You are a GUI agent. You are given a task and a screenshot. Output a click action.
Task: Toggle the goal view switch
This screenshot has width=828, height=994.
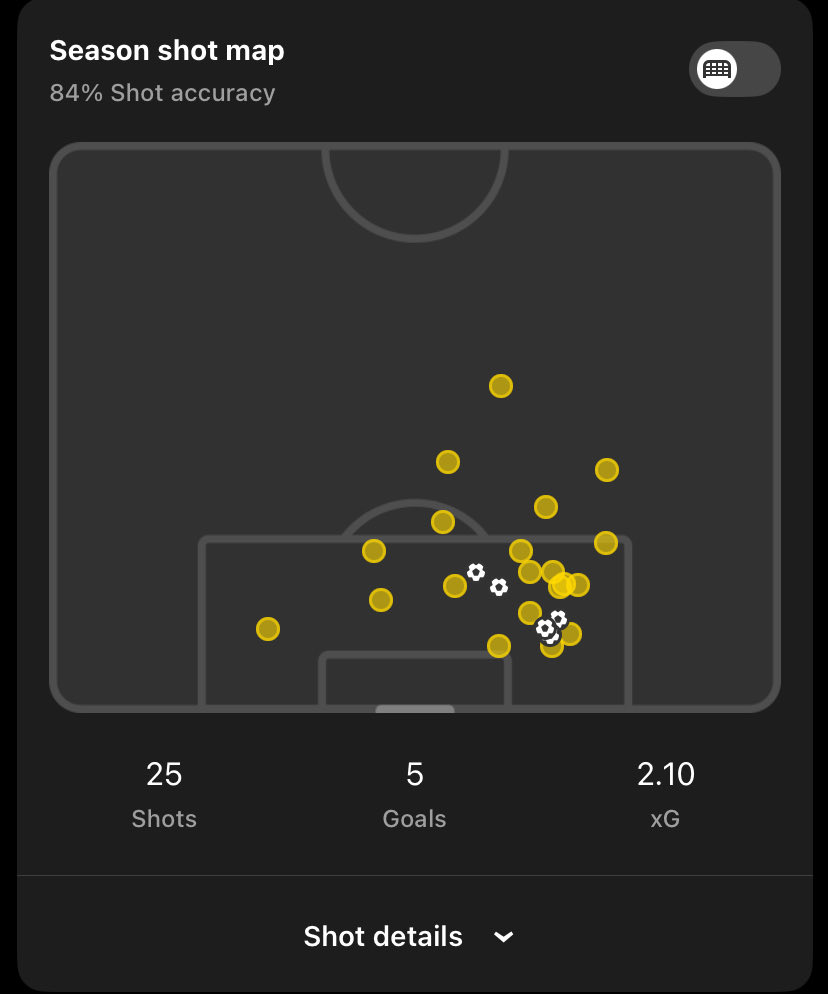click(735, 70)
